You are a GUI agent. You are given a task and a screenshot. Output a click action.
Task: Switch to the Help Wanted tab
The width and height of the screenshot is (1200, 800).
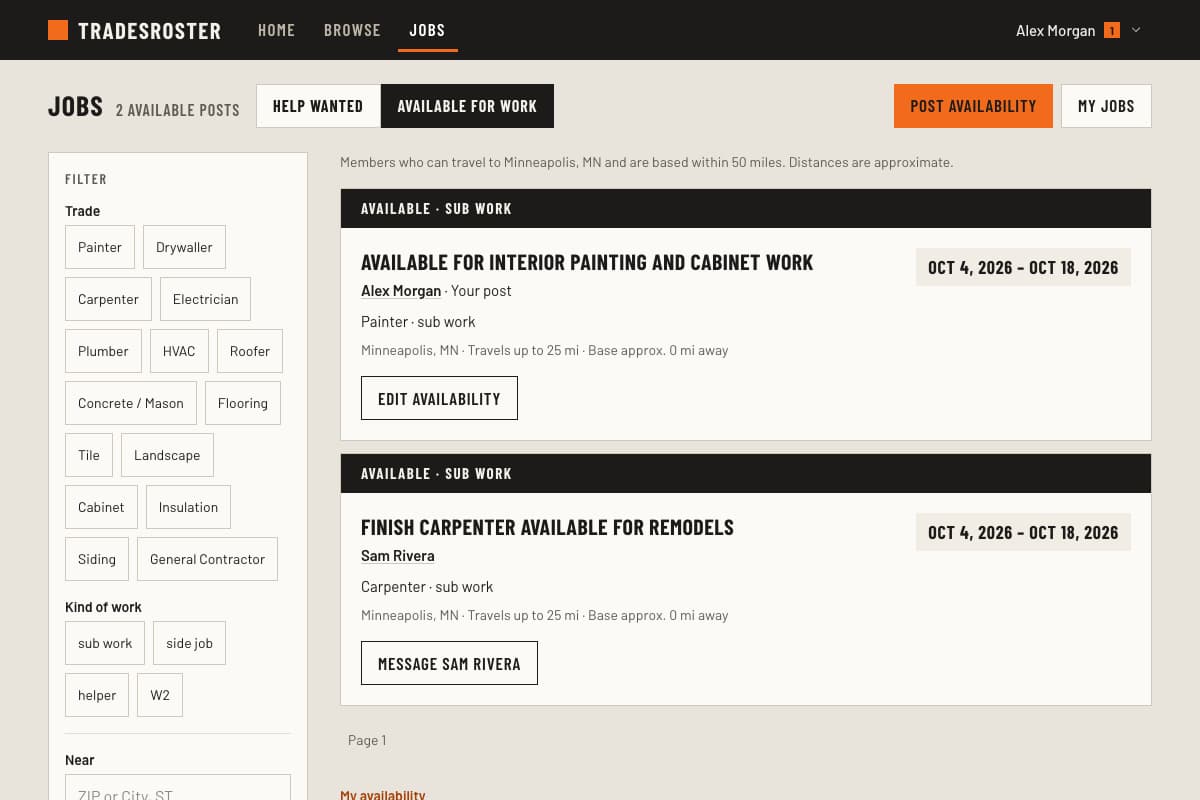coord(318,106)
